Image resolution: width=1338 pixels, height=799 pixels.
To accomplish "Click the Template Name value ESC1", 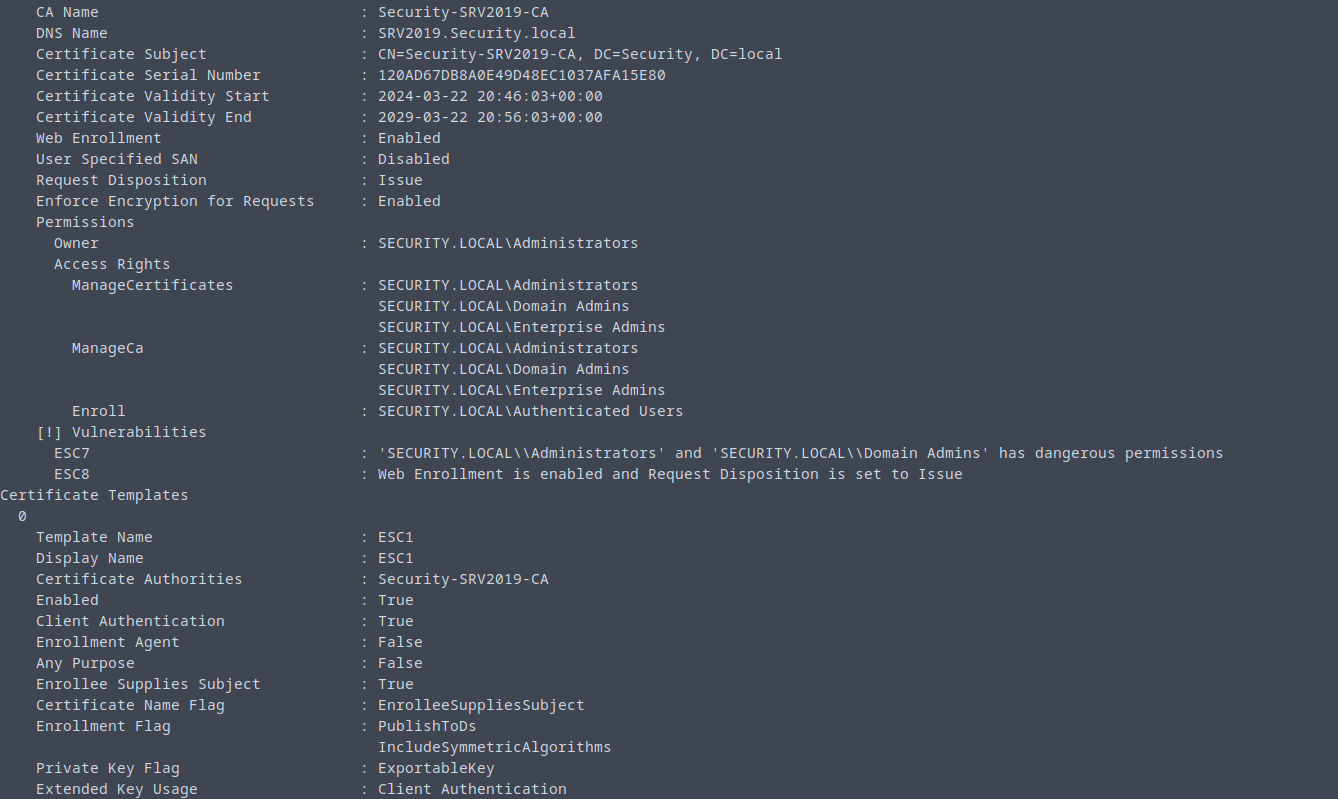I will point(395,538).
